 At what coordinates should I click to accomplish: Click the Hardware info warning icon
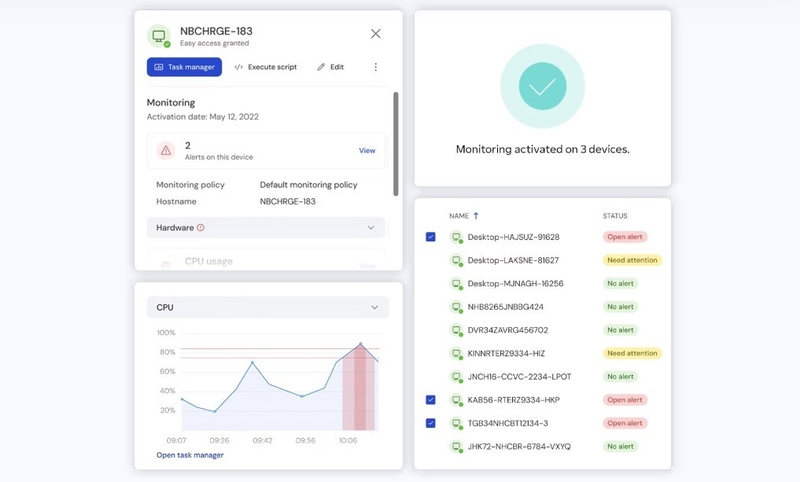click(201, 228)
